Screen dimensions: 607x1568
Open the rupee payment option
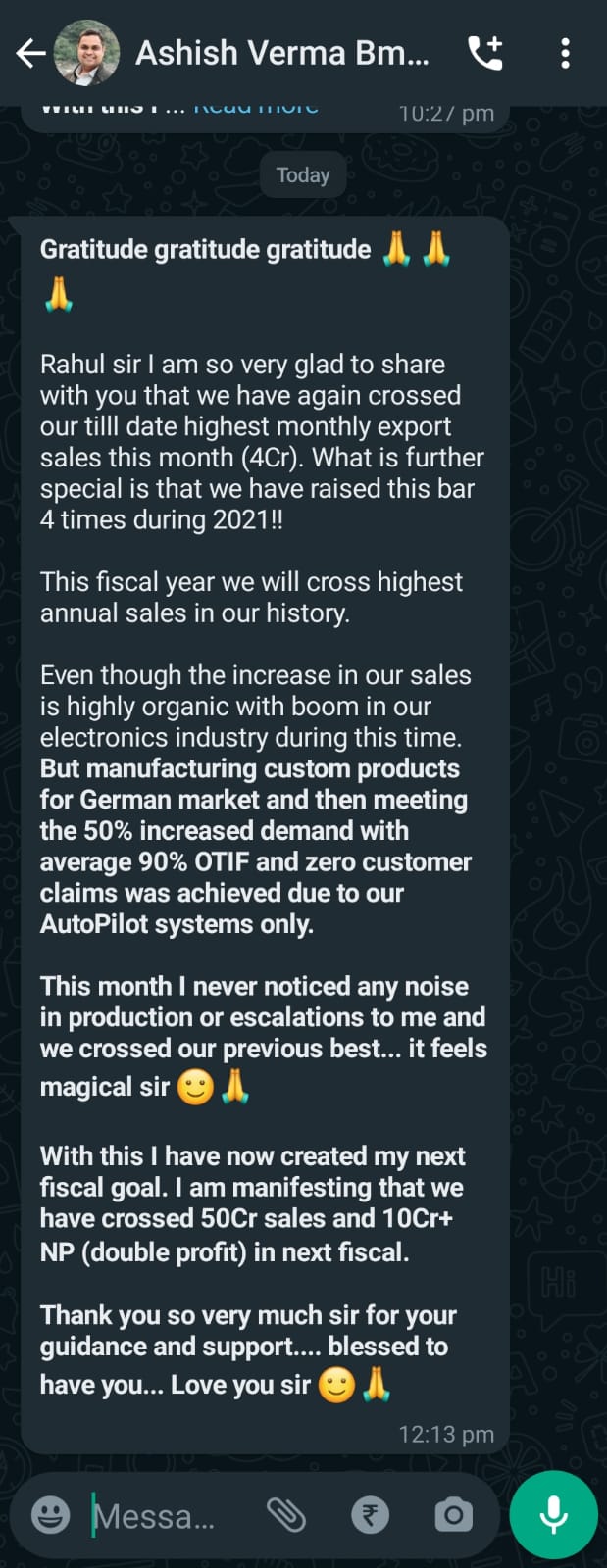click(370, 1515)
